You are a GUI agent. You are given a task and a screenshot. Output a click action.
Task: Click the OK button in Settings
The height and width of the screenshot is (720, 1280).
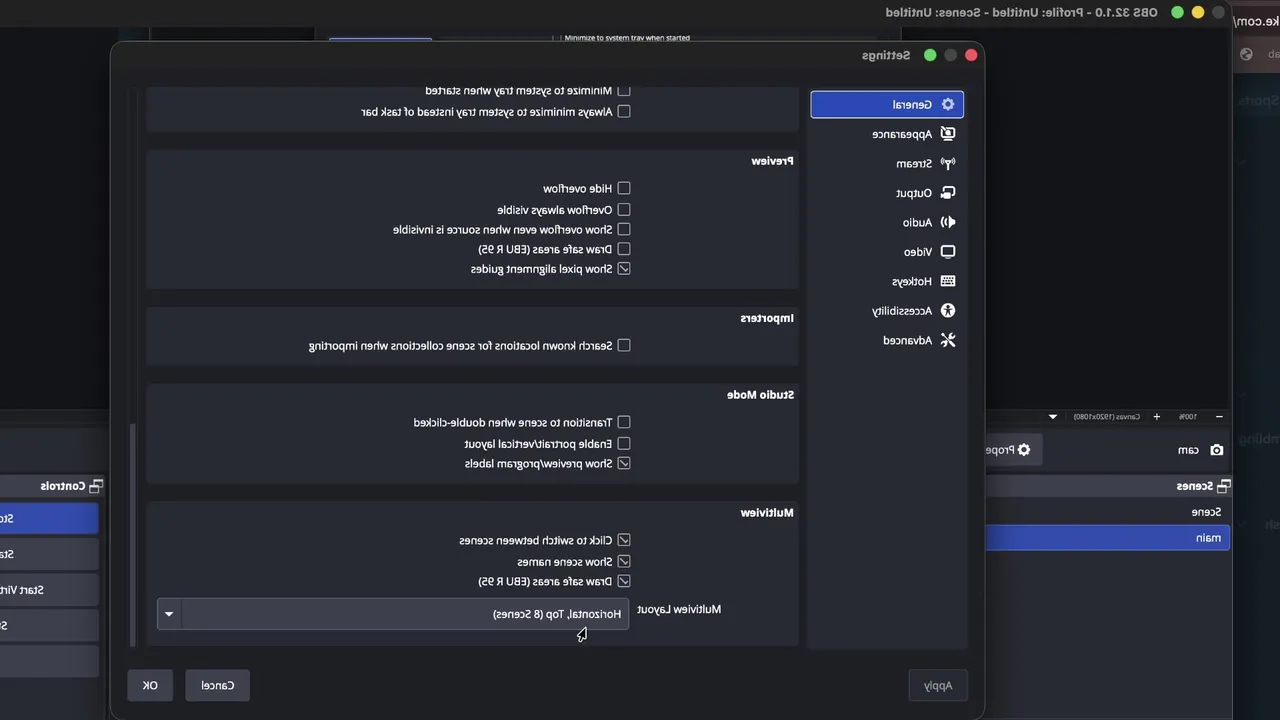pos(150,685)
